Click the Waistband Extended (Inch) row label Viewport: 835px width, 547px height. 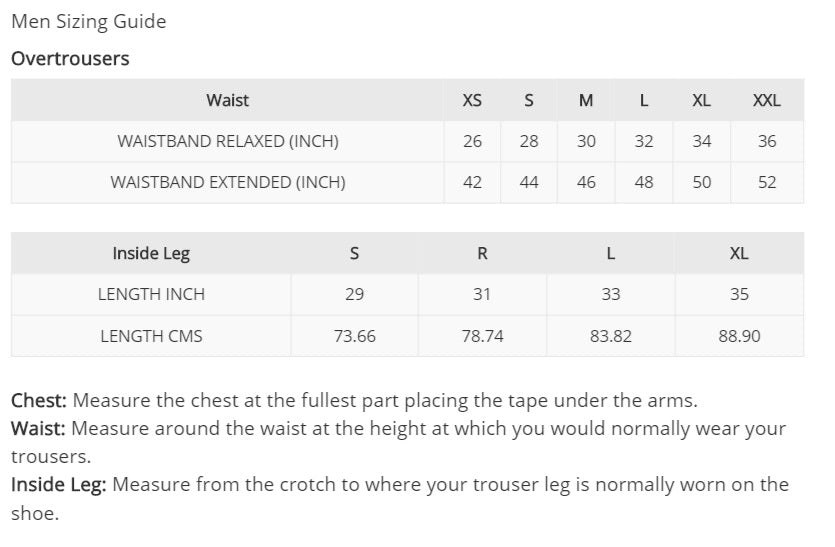(x=227, y=182)
